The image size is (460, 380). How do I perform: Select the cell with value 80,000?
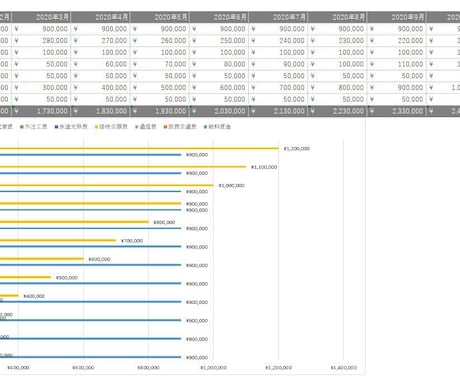[x=219, y=64]
